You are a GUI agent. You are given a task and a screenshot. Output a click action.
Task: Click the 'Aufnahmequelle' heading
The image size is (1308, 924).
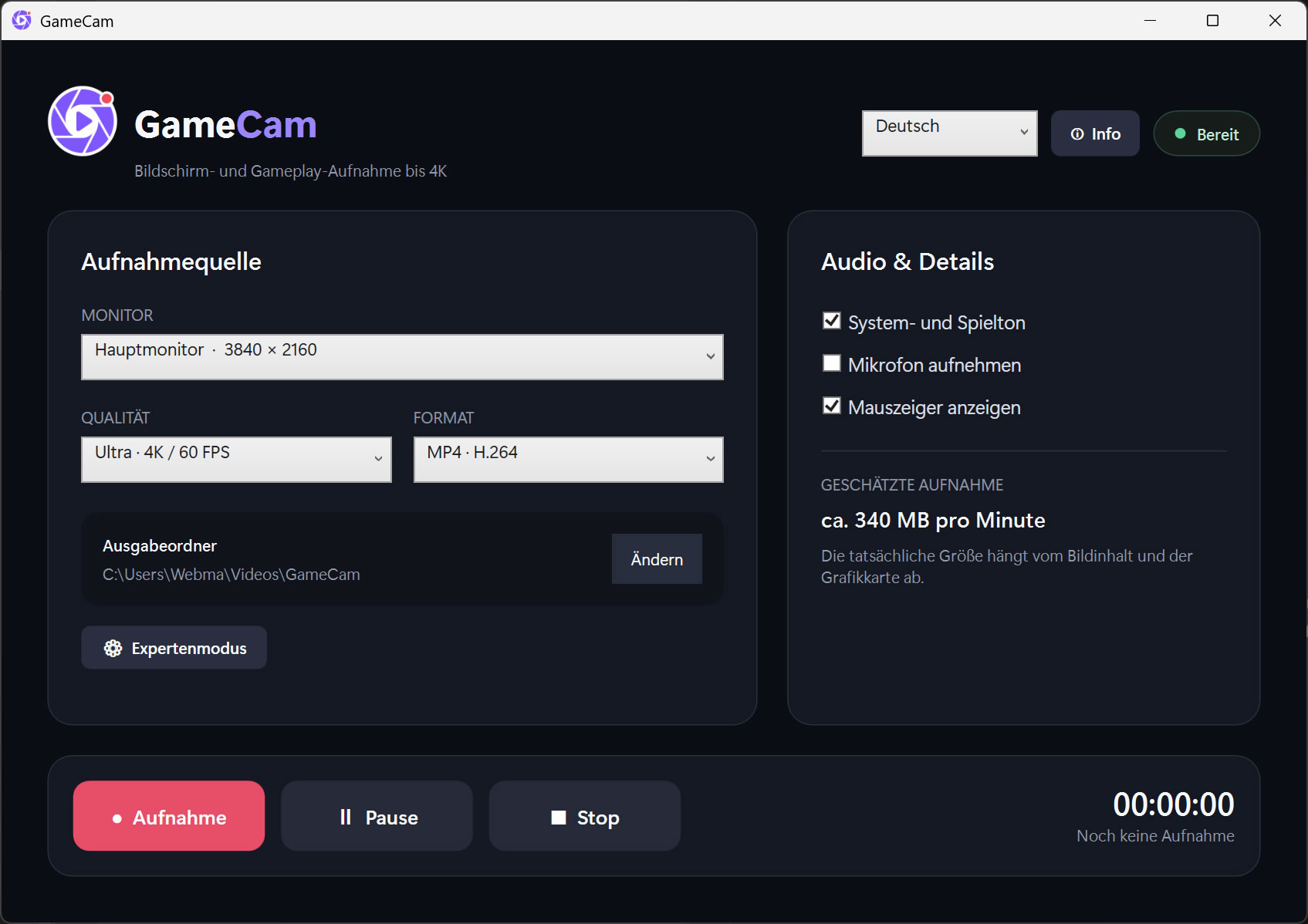(171, 261)
